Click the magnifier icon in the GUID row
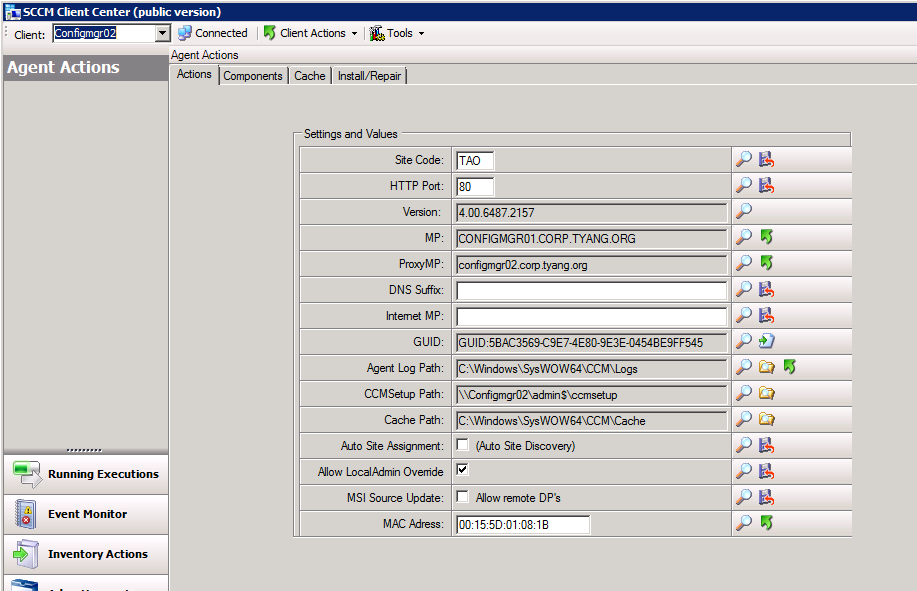Screen dimensions: 917x591 pos(743,341)
